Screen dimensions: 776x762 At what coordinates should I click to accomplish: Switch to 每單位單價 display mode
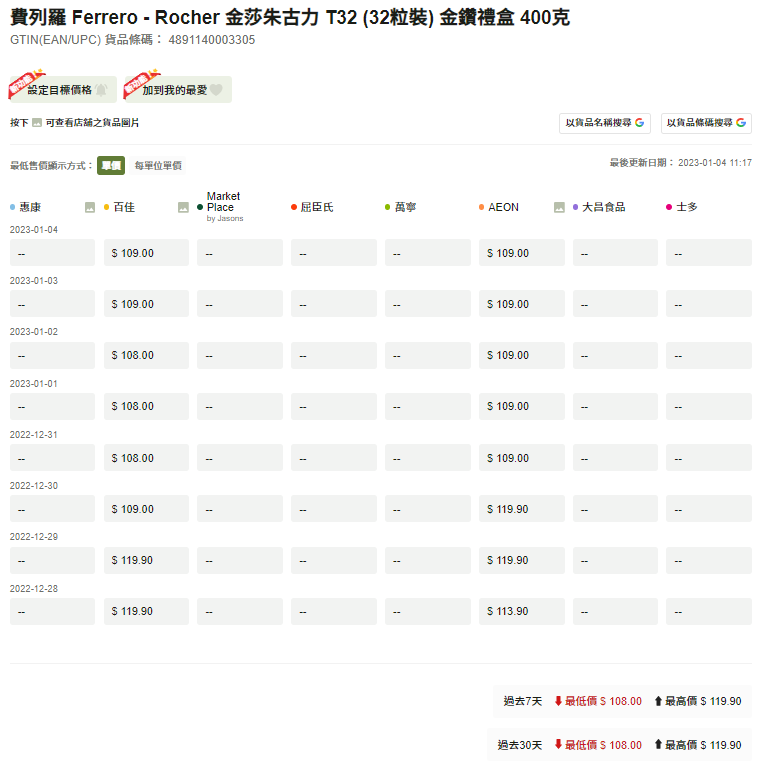[x=158, y=165]
